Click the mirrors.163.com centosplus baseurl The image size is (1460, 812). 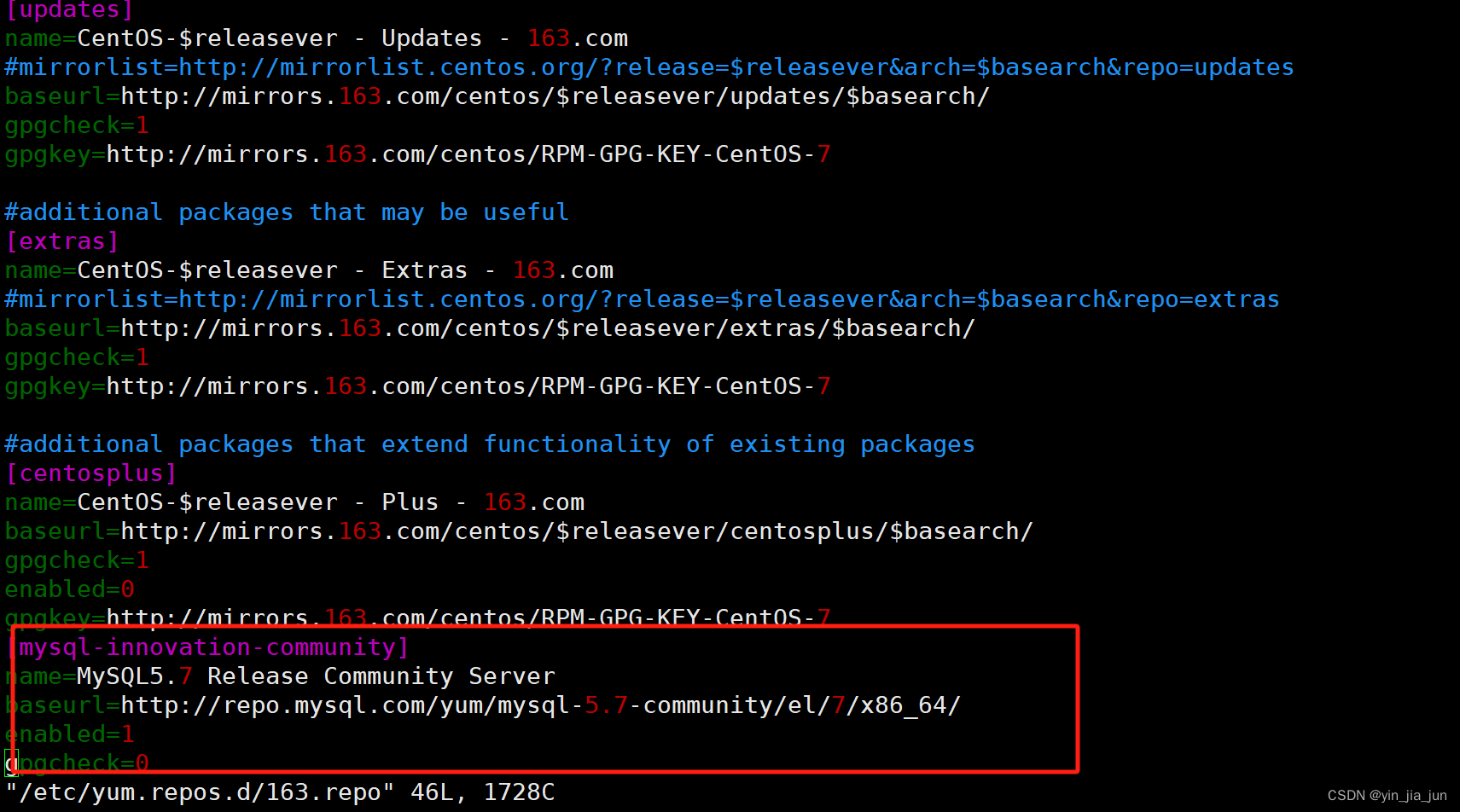point(518,531)
